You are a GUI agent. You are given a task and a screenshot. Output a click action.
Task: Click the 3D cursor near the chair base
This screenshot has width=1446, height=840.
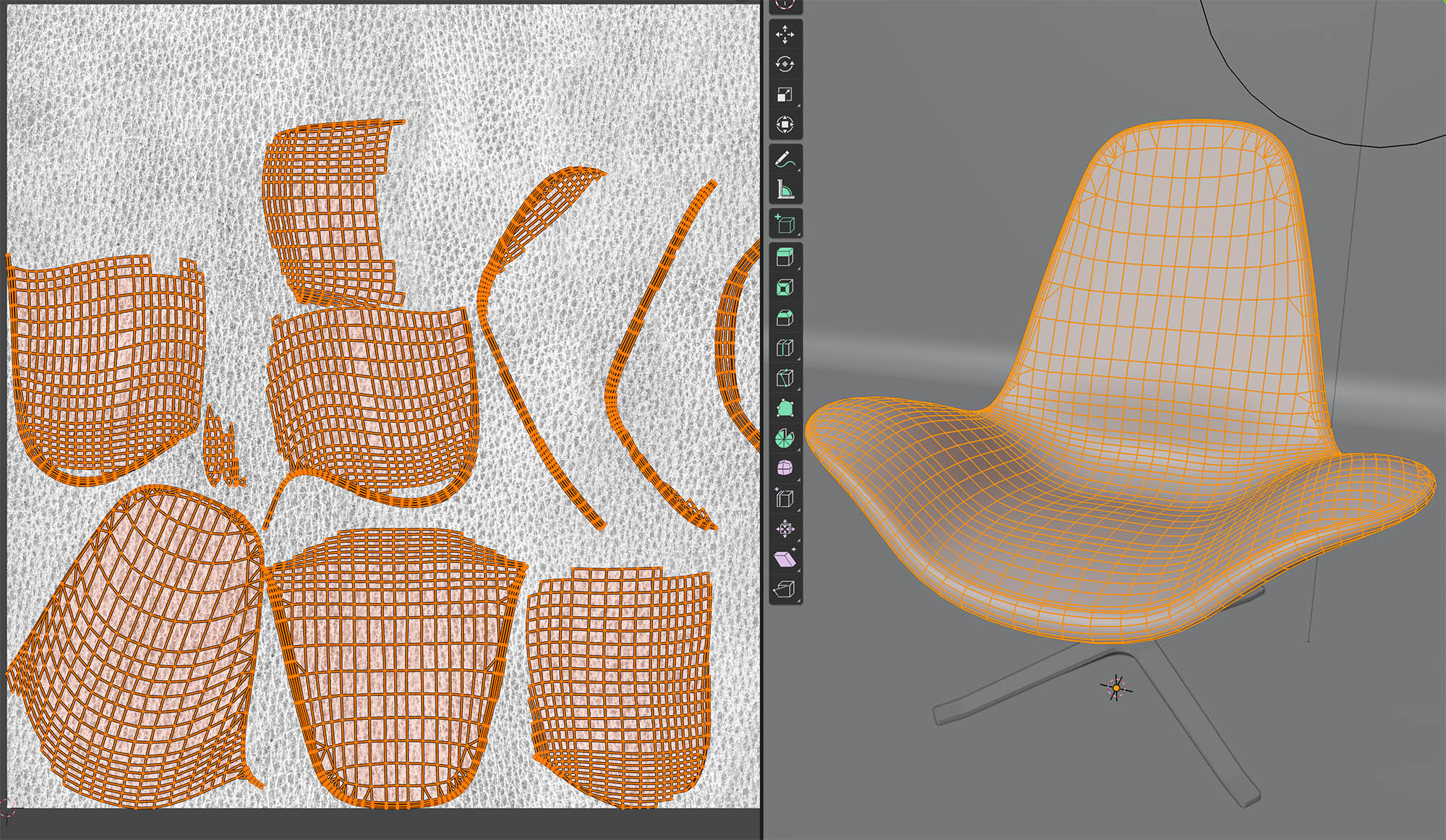coord(1116,688)
